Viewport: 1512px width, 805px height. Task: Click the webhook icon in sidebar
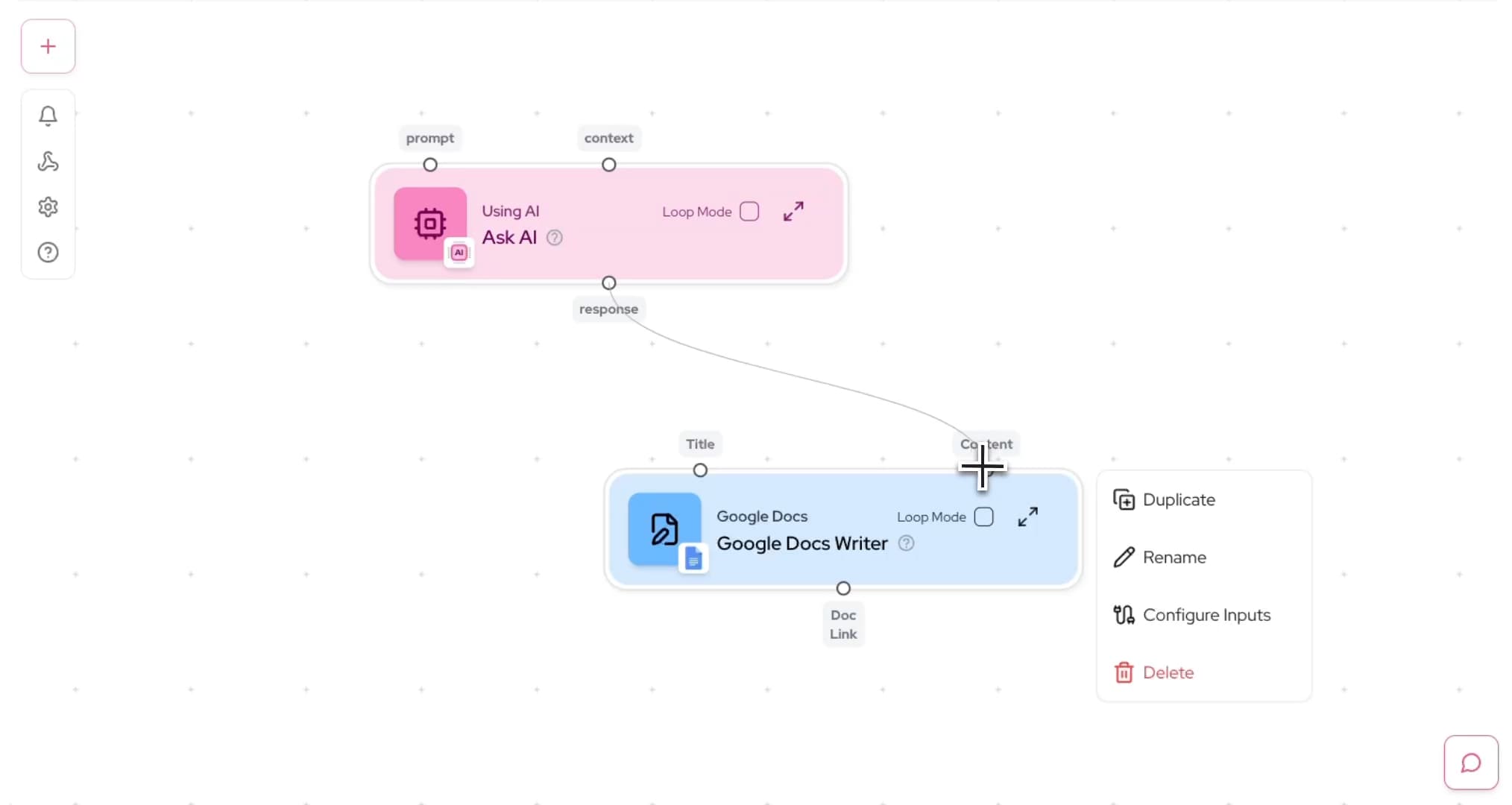48,162
